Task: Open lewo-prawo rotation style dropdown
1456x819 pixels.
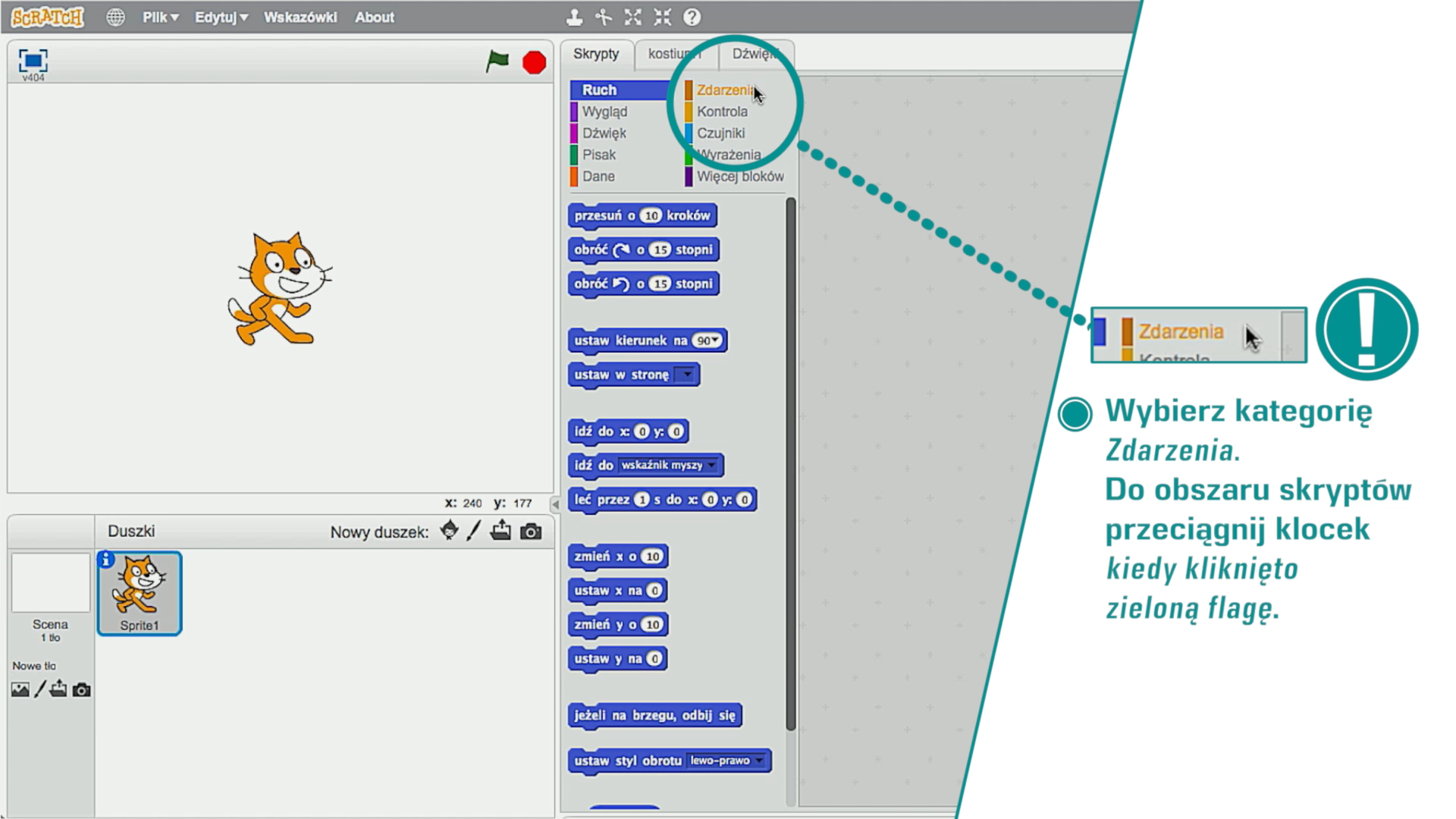Action: pos(726,760)
